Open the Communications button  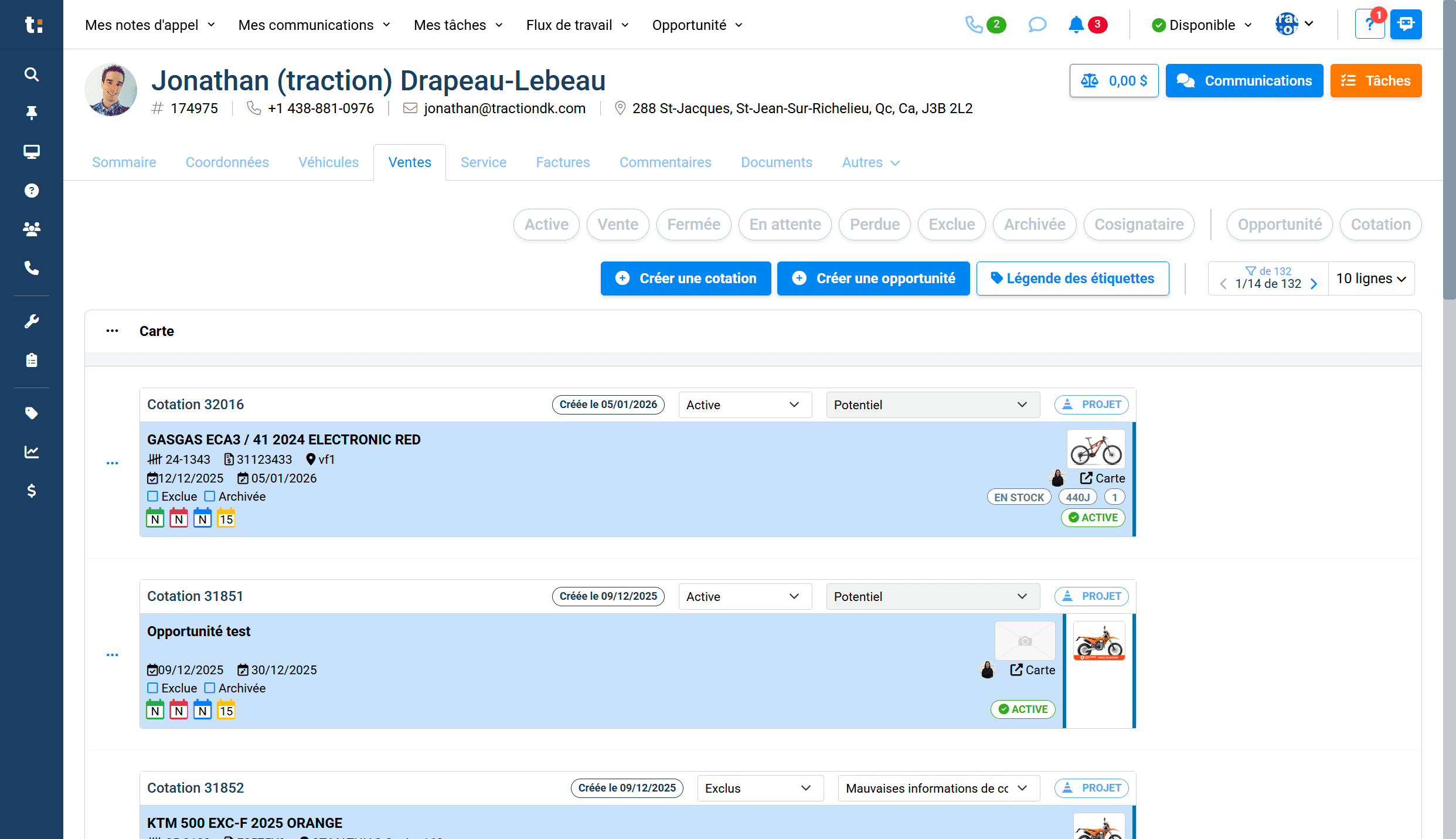[1244, 81]
